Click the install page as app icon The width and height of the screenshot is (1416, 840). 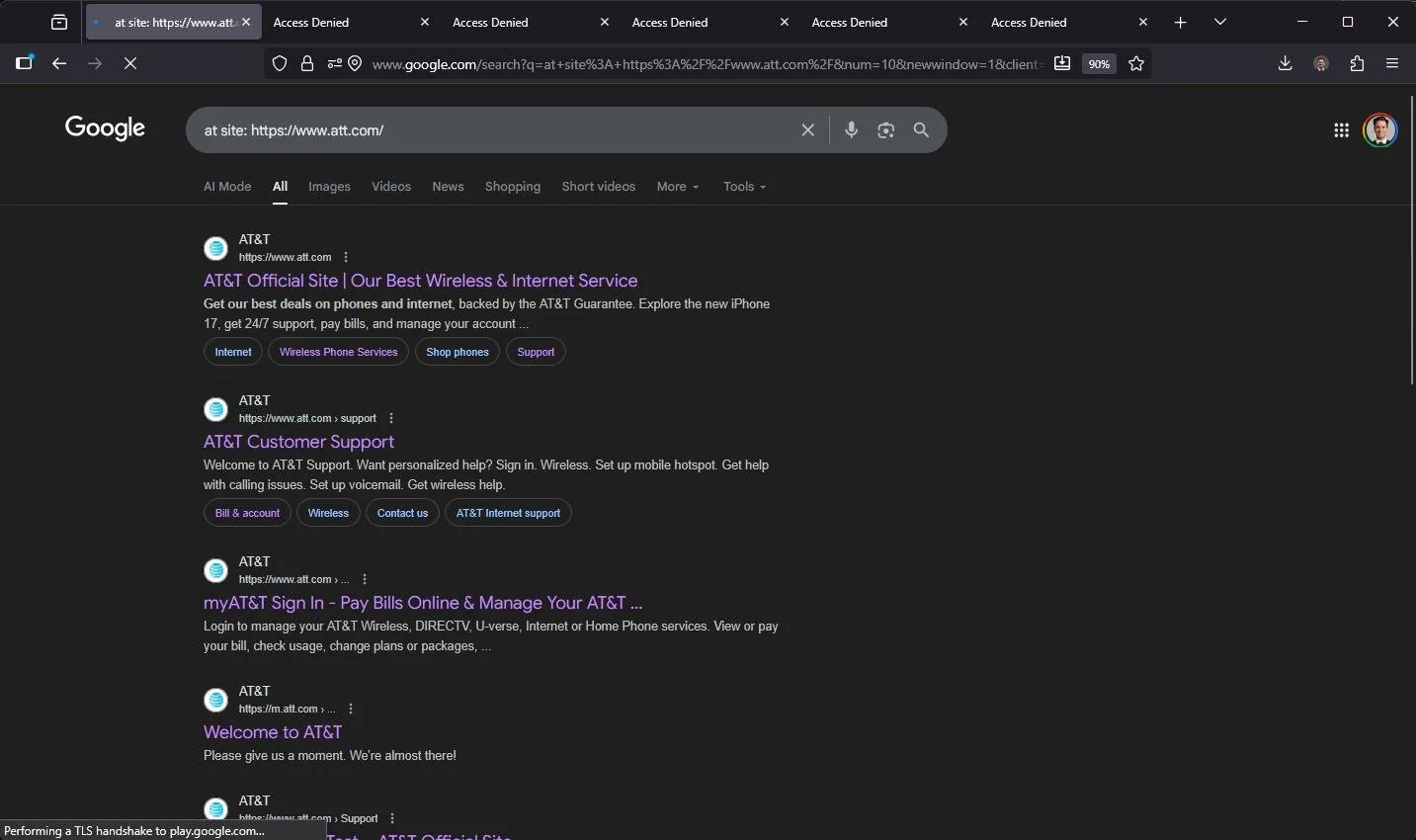[x=1062, y=63]
